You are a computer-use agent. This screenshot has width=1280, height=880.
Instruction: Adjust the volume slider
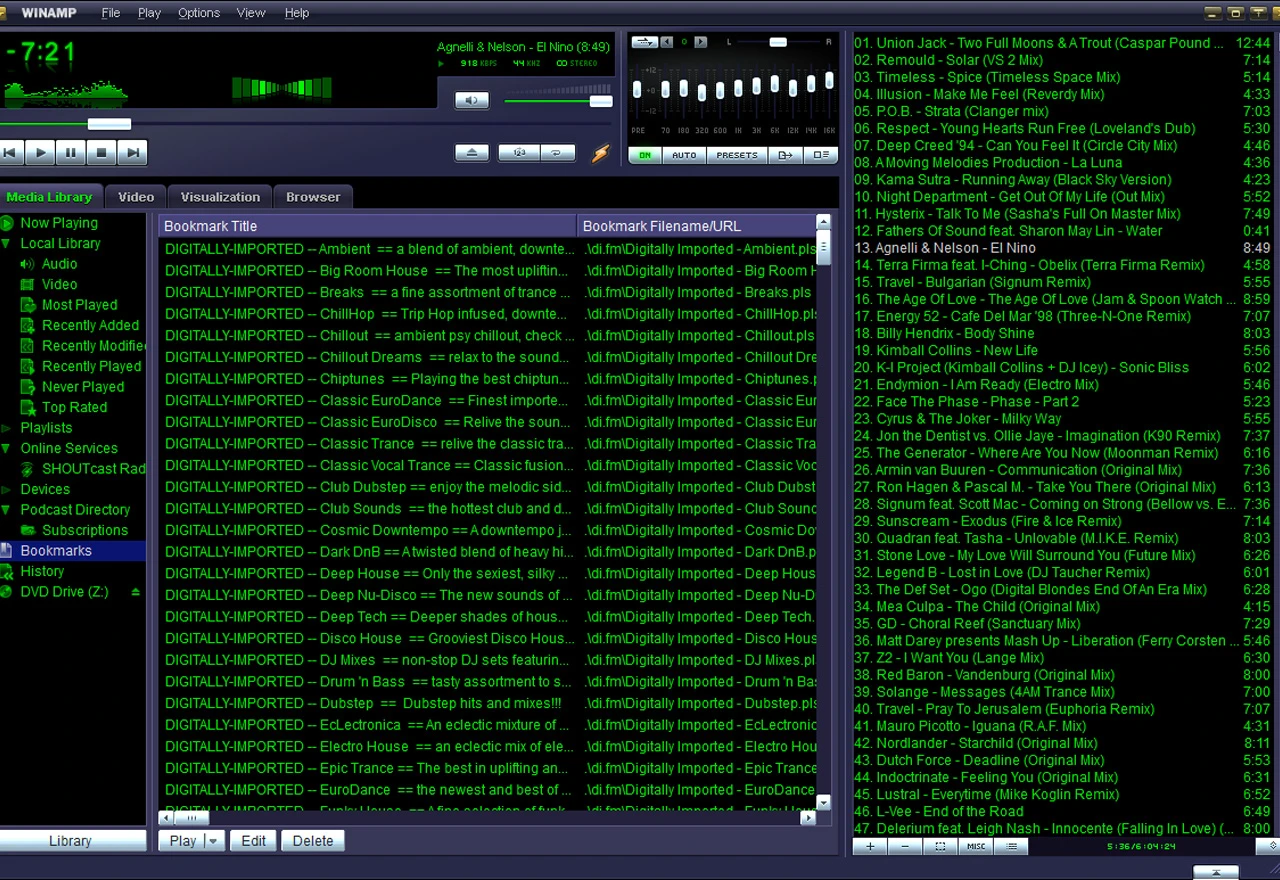[601, 101]
